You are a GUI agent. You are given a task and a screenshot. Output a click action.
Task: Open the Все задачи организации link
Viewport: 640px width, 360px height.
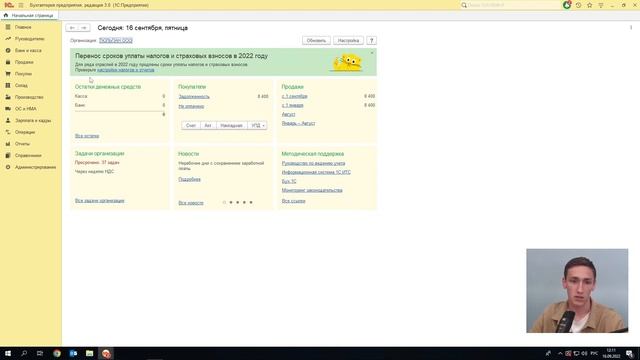100,200
